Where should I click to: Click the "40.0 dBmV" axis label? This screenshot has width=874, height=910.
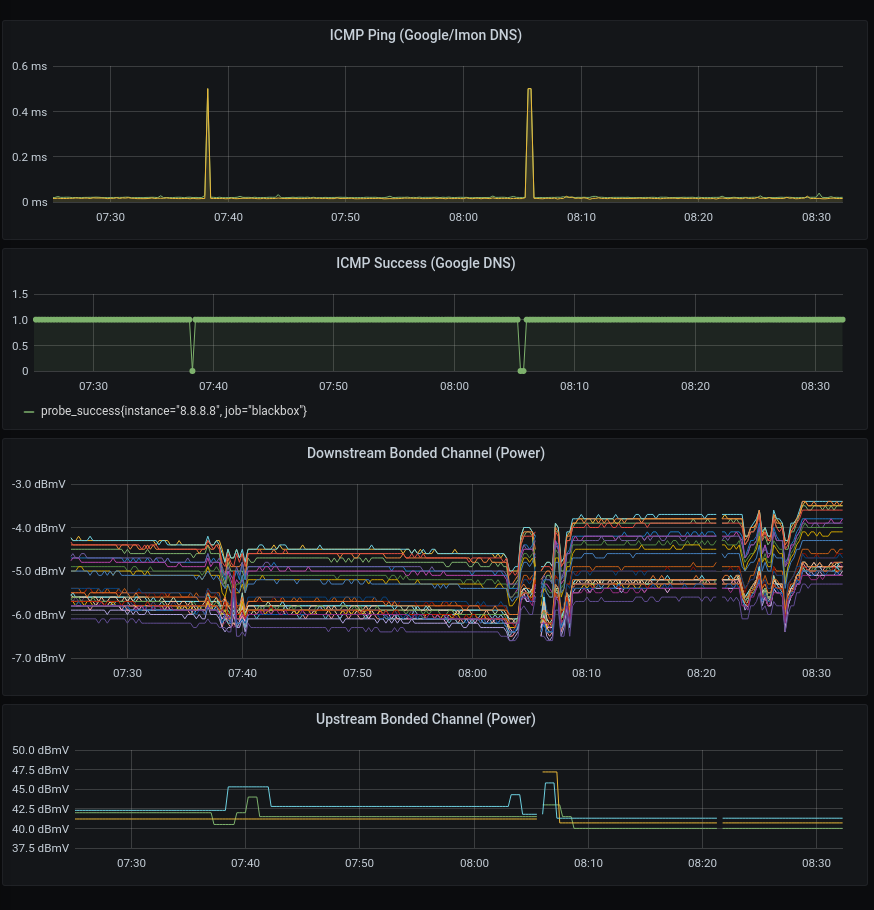(x=41, y=829)
